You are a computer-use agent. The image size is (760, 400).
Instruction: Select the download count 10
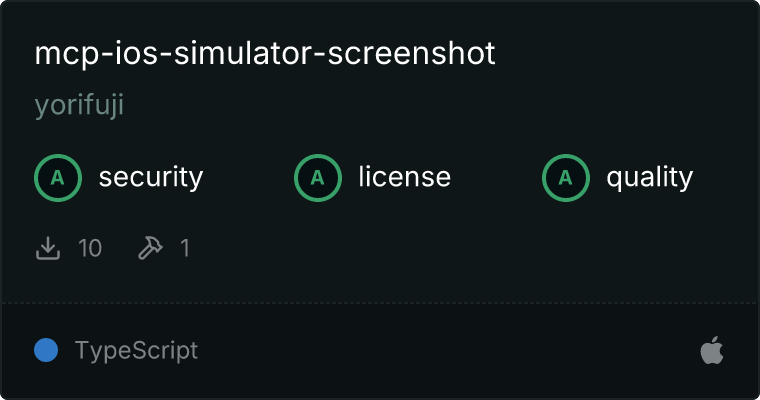click(90, 248)
